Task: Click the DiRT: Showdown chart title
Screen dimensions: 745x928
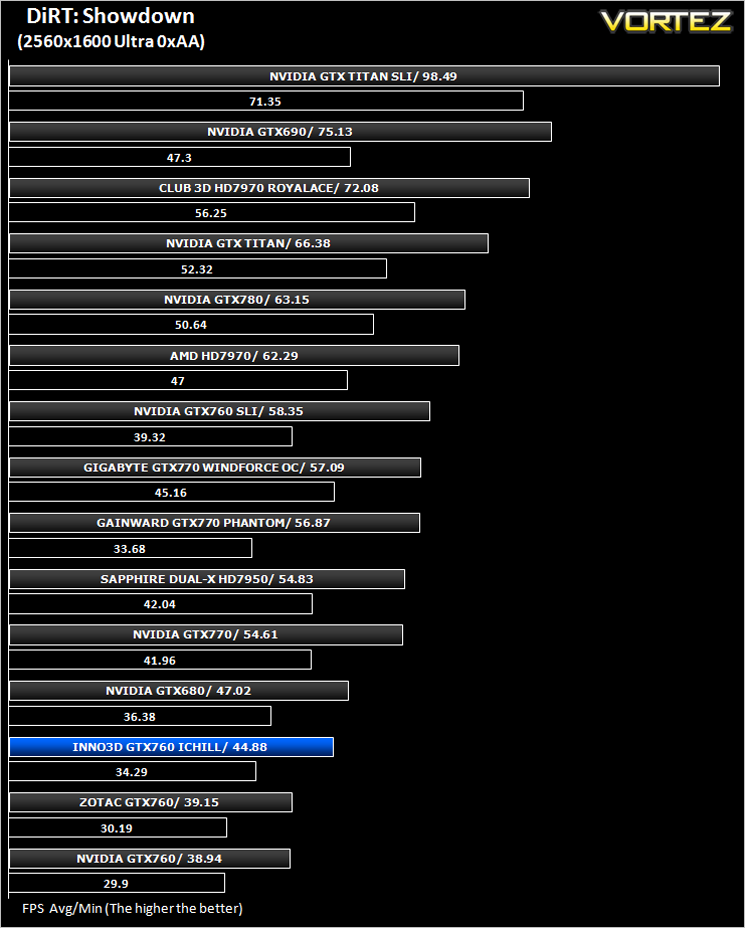Action: point(111,17)
